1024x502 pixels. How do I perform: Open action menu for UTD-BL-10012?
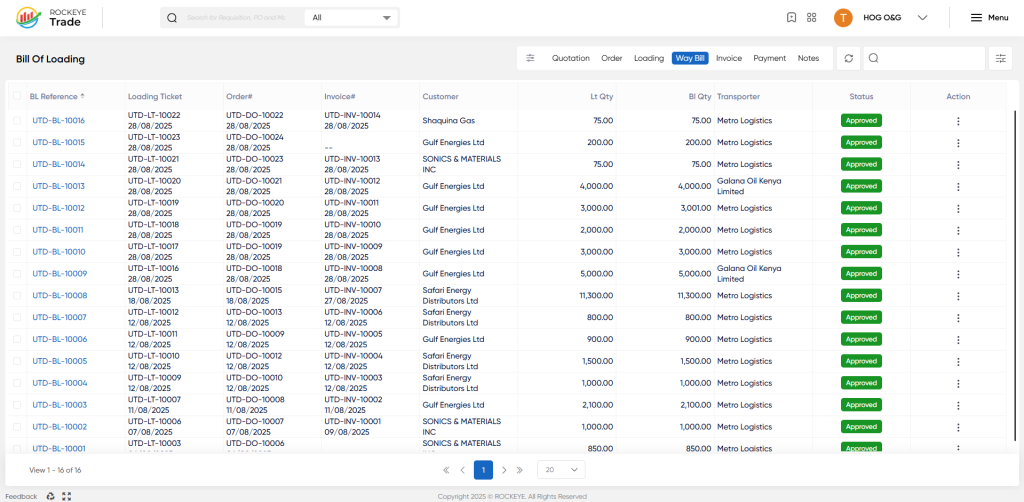[958, 208]
